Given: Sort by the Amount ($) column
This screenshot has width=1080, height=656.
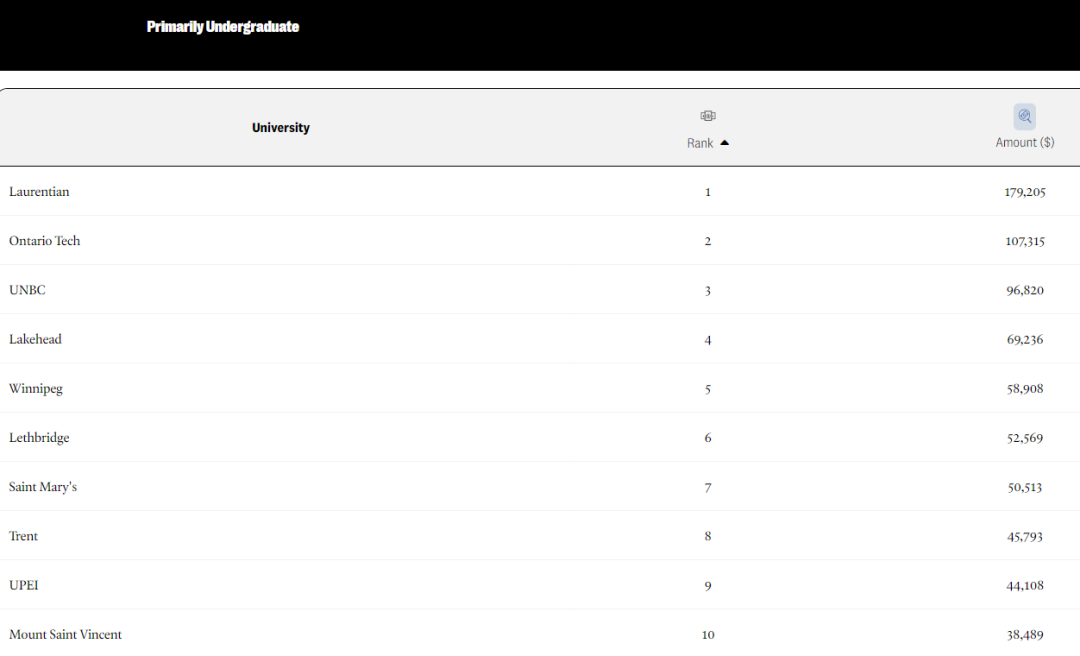Looking at the screenshot, I should point(1024,142).
